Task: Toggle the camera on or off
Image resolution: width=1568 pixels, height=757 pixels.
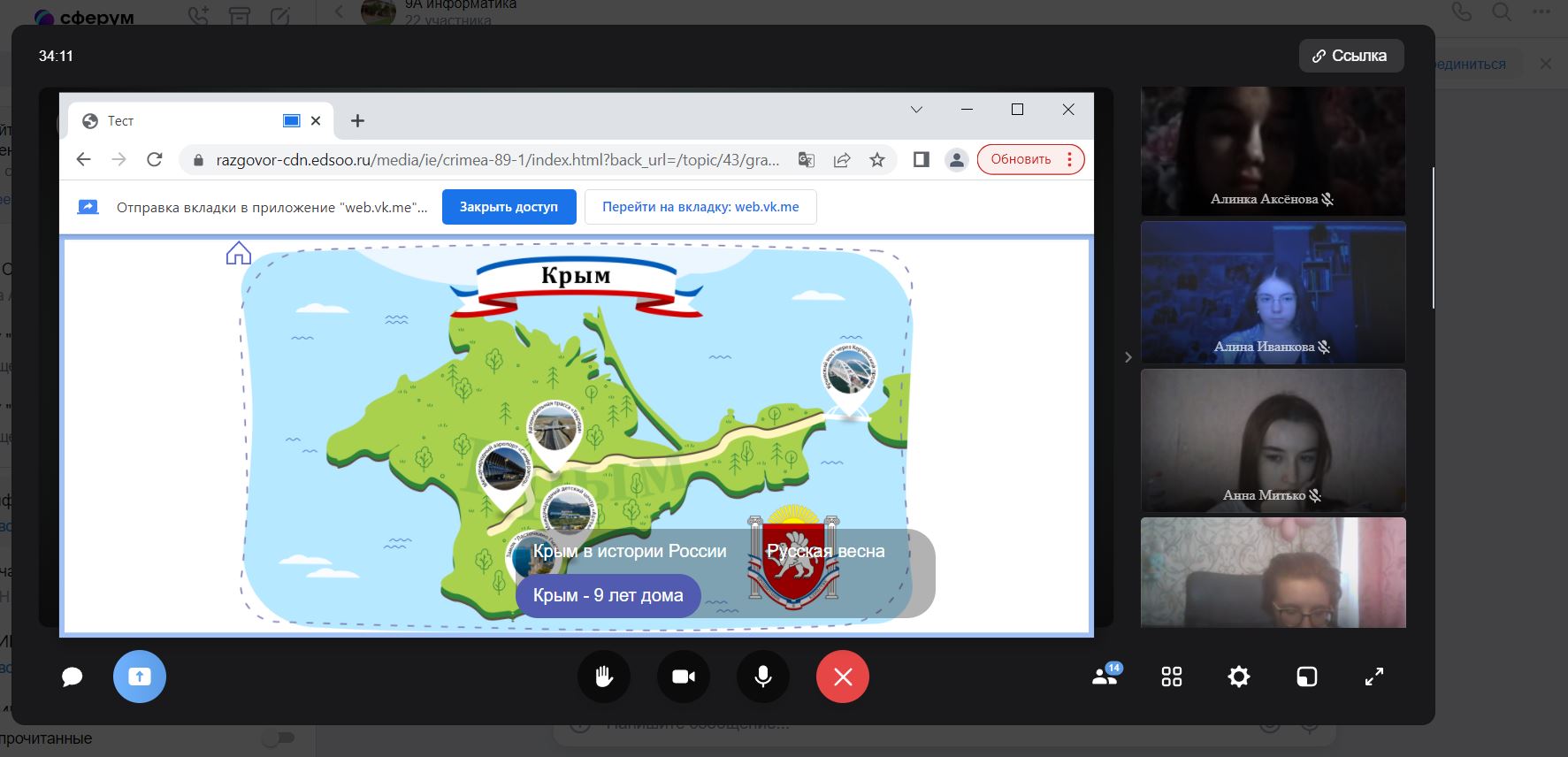Action: 684,677
